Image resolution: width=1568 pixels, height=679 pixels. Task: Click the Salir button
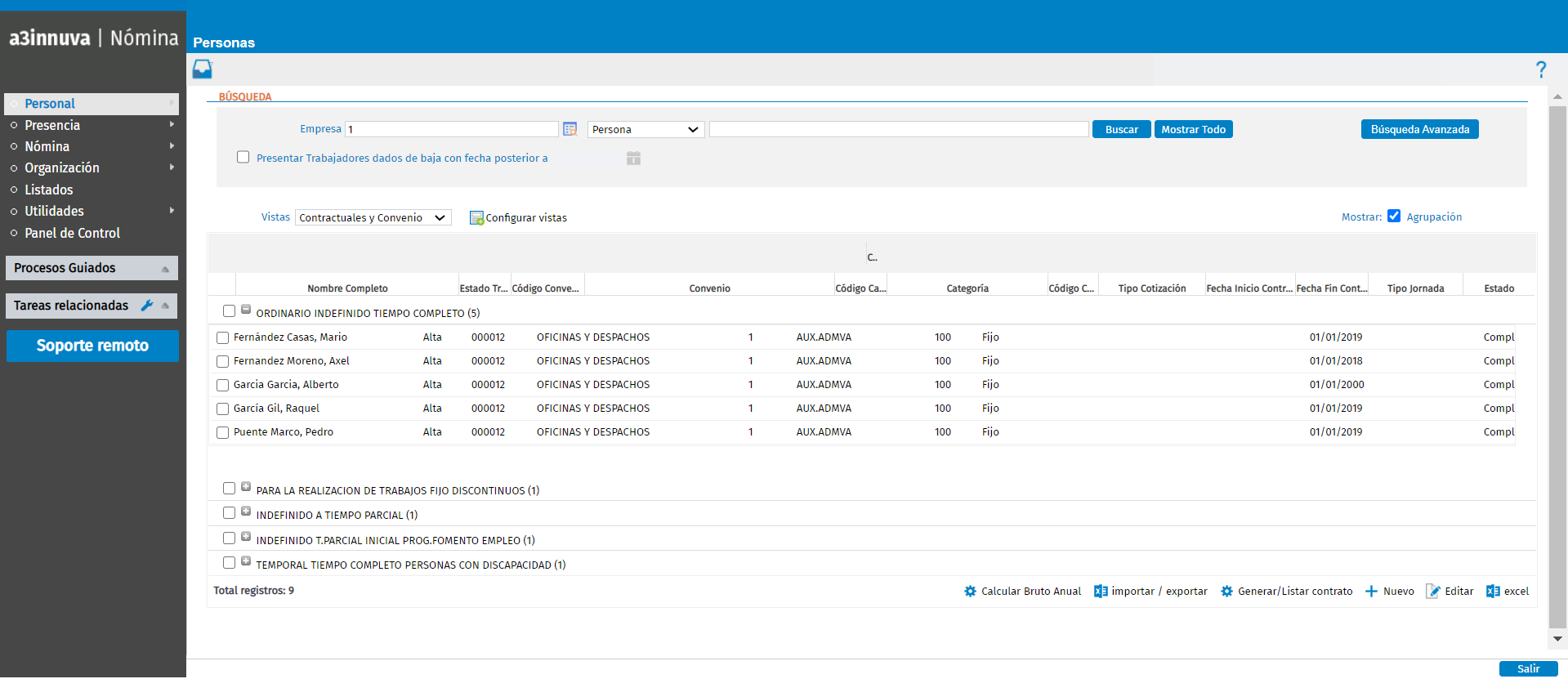point(1528,669)
